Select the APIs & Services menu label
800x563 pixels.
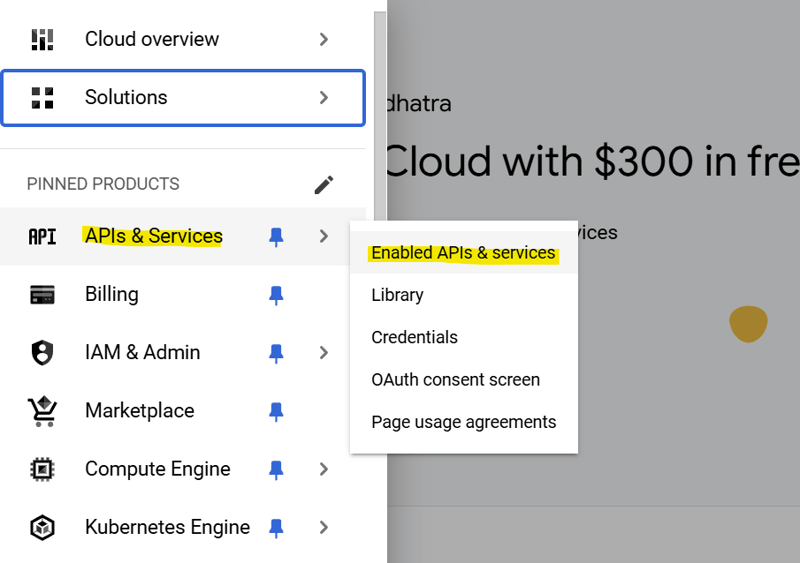tap(154, 236)
